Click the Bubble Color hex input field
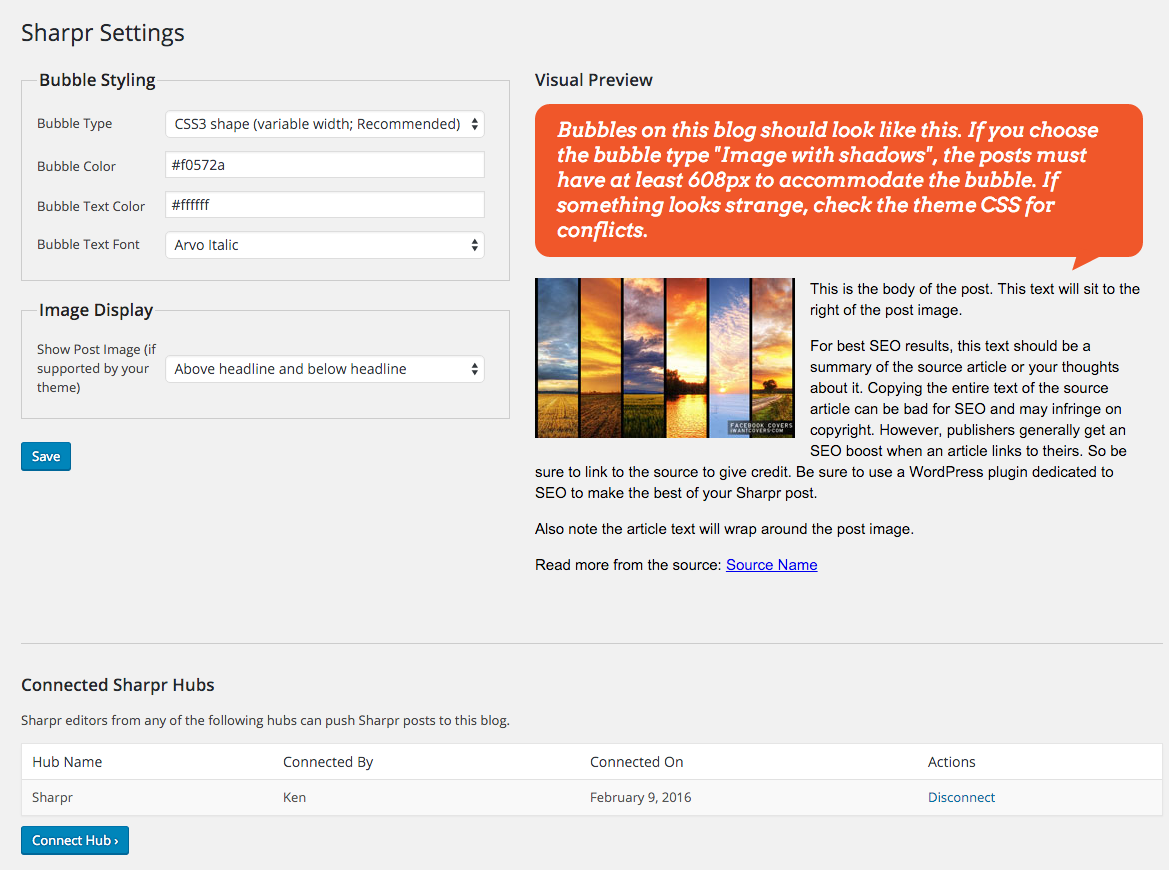This screenshot has width=1169, height=870. (x=324, y=165)
